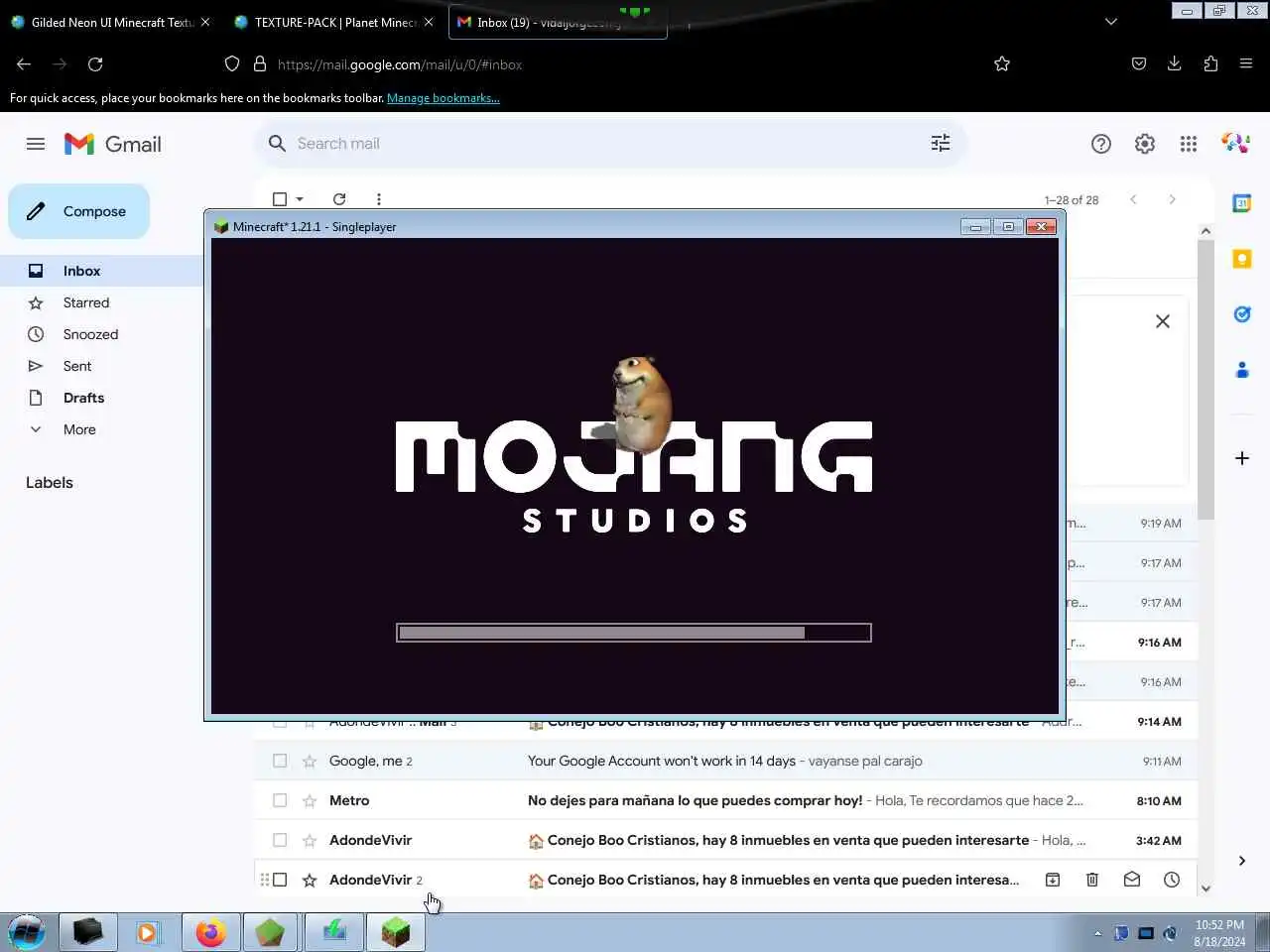The width and height of the screenshot is (1270, 952).
Task: Open Google Account won't work email
Action: click(725, 761)
